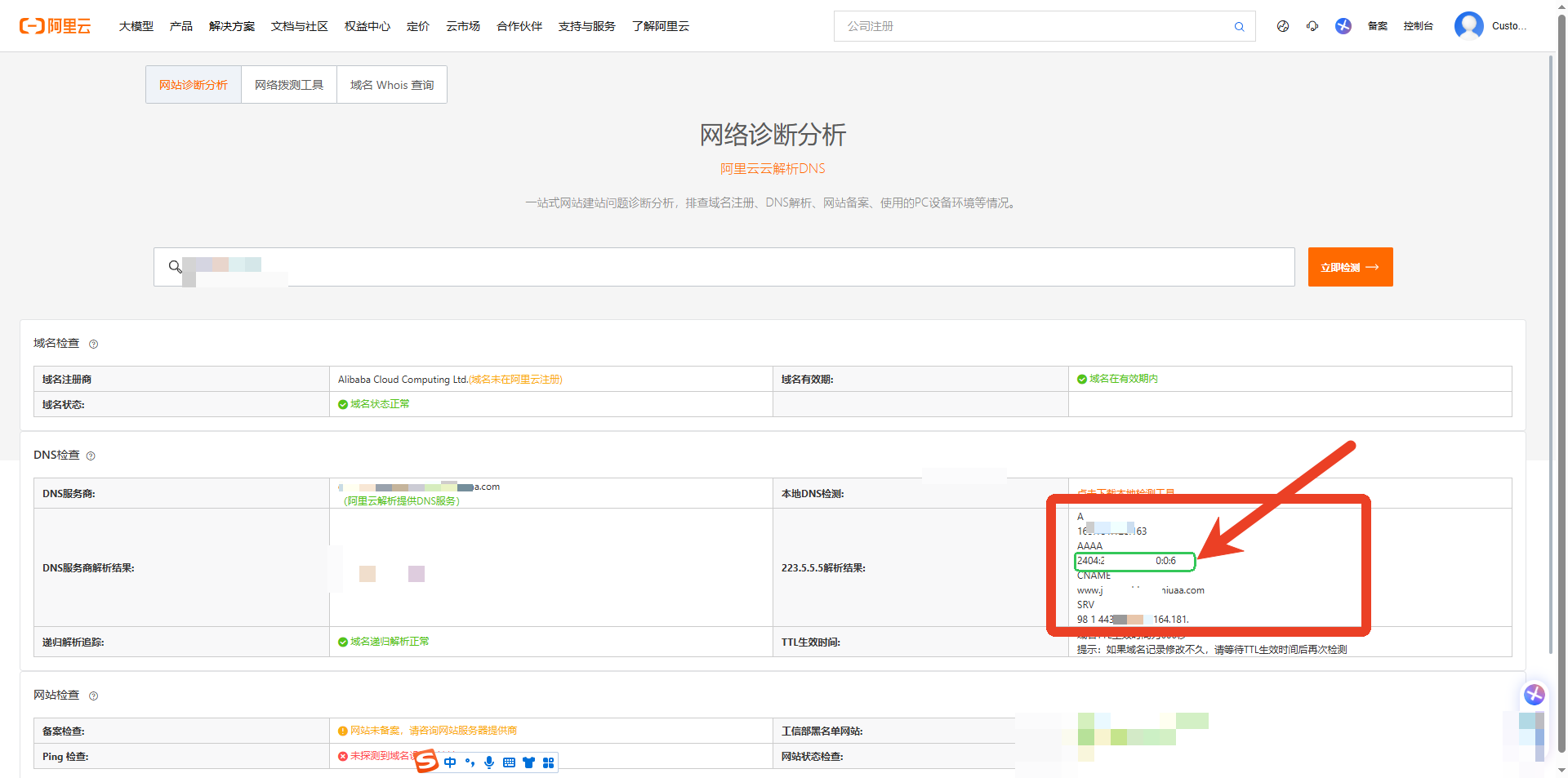Click the TTL生效时间 label cell

920,642
